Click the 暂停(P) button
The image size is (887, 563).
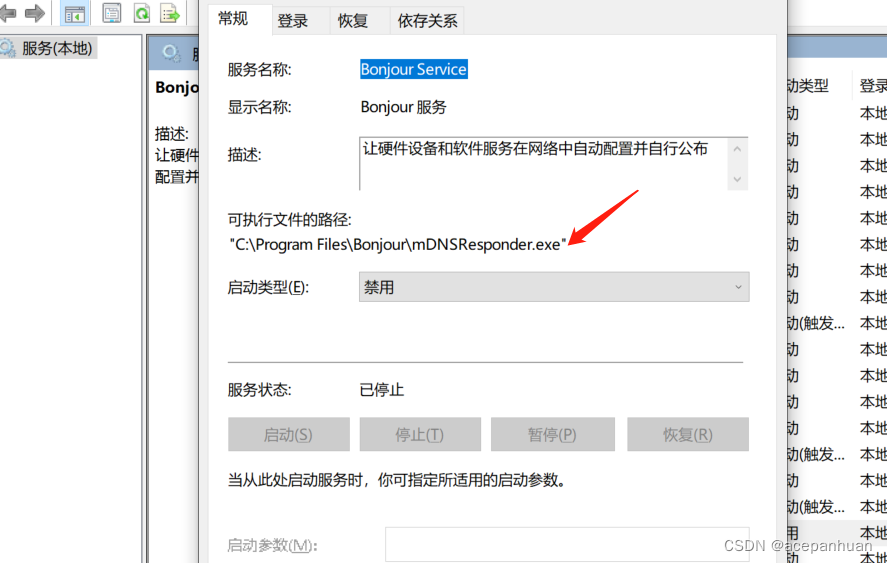point(553,435)
